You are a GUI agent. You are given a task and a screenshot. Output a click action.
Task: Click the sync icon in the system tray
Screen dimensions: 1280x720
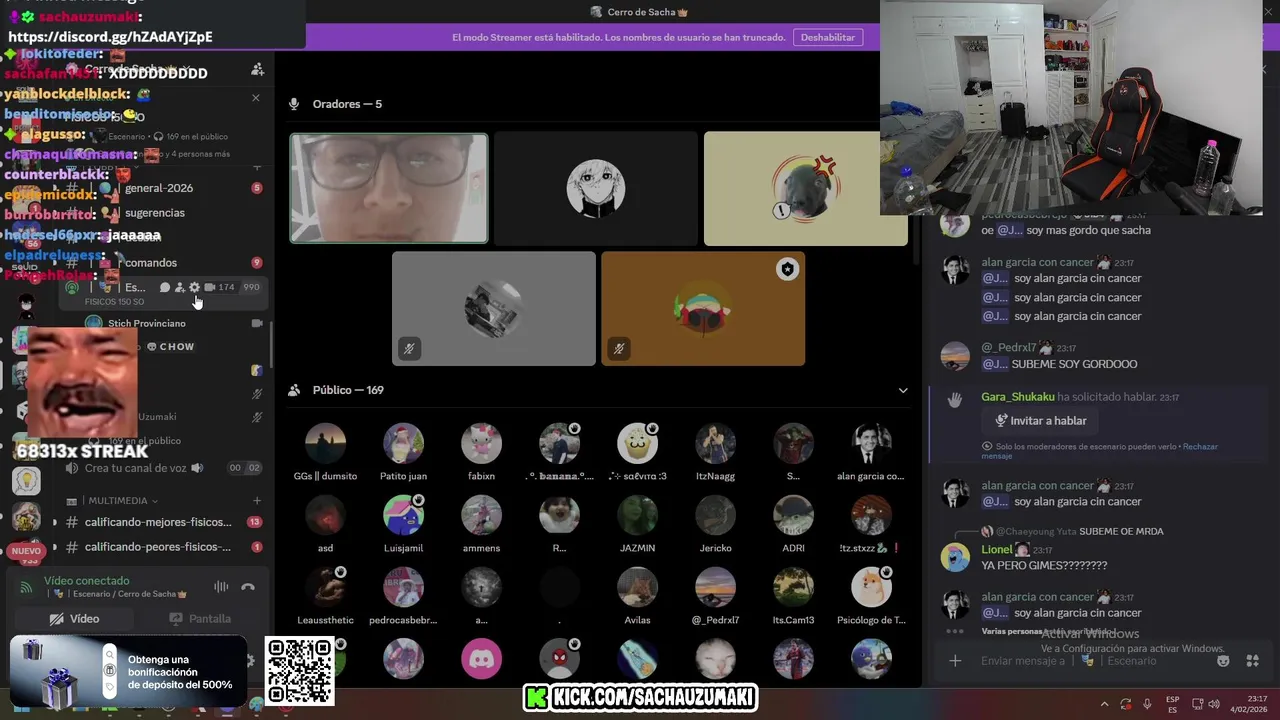pos(1126,704)
